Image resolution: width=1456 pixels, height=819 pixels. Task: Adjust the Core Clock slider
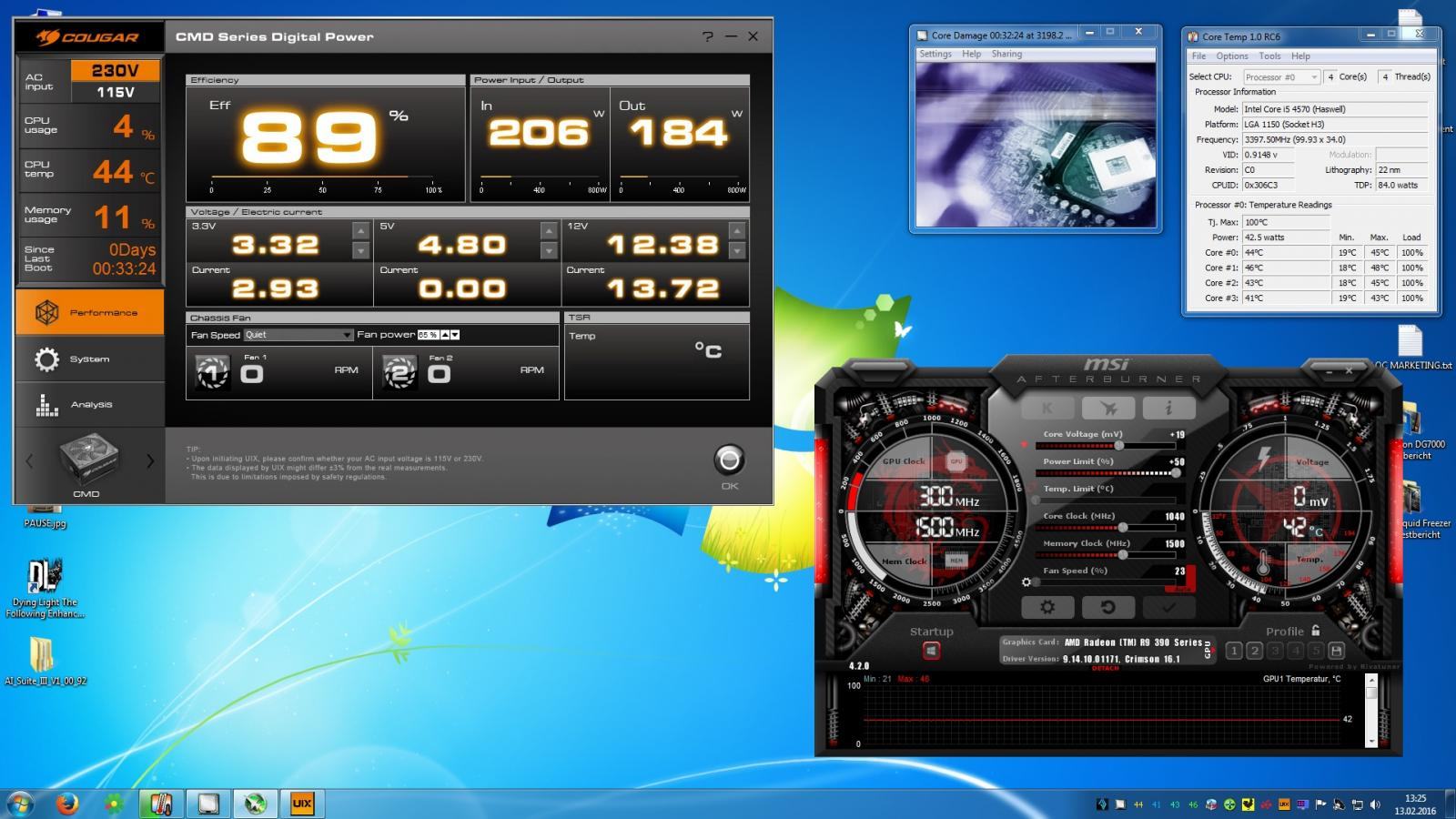[1124, 528]
